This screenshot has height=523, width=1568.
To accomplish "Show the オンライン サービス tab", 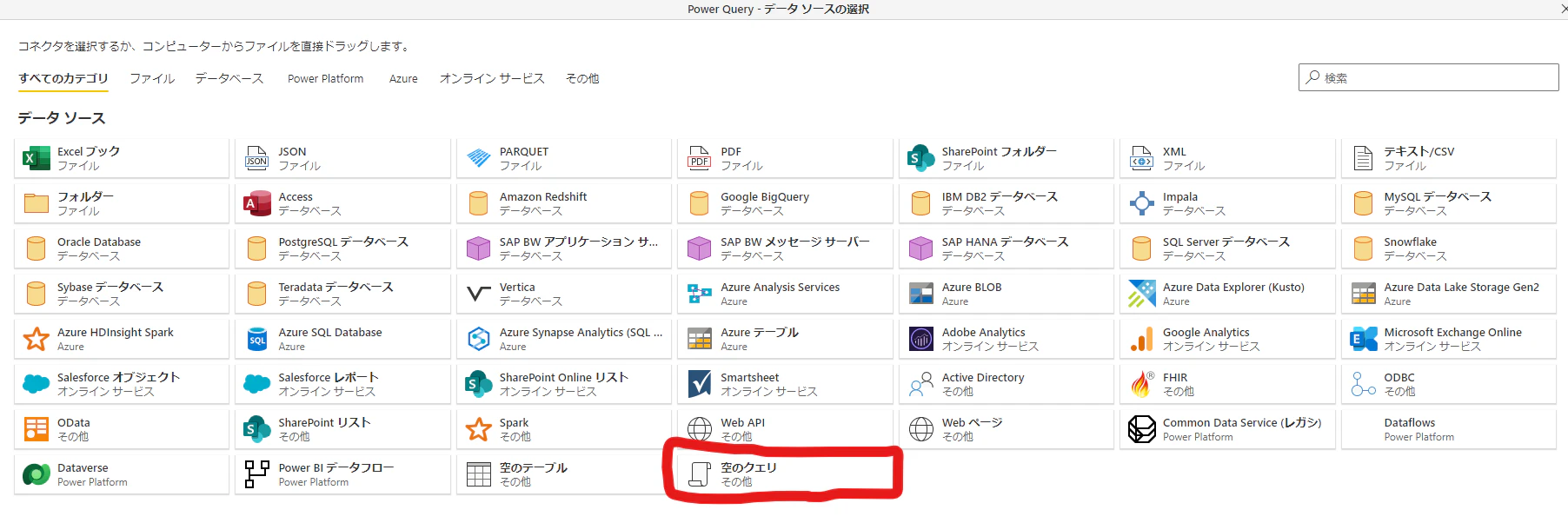I will coord(492,78).
